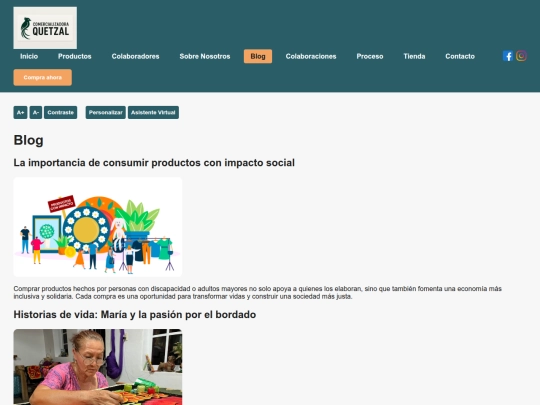
Task: Open the Facebook page icon
Action: pos(508,56)
